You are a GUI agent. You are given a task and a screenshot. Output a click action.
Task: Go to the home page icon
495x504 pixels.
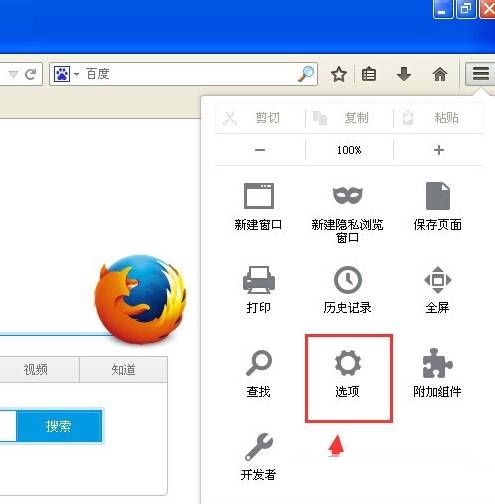(x=440, y=74)
